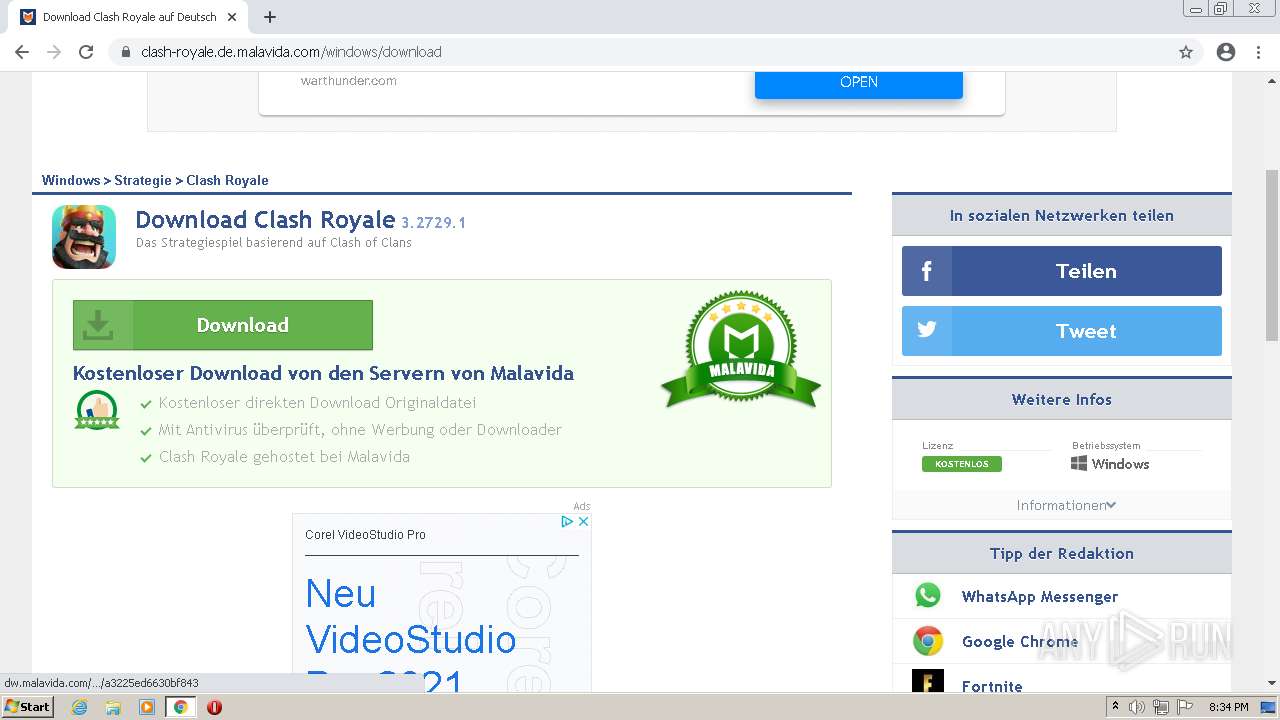The width and height of the screenshot is (1280, 720).
Task: Launch Internet Explorer from the taskbar
Action: [x=79, y=707]
